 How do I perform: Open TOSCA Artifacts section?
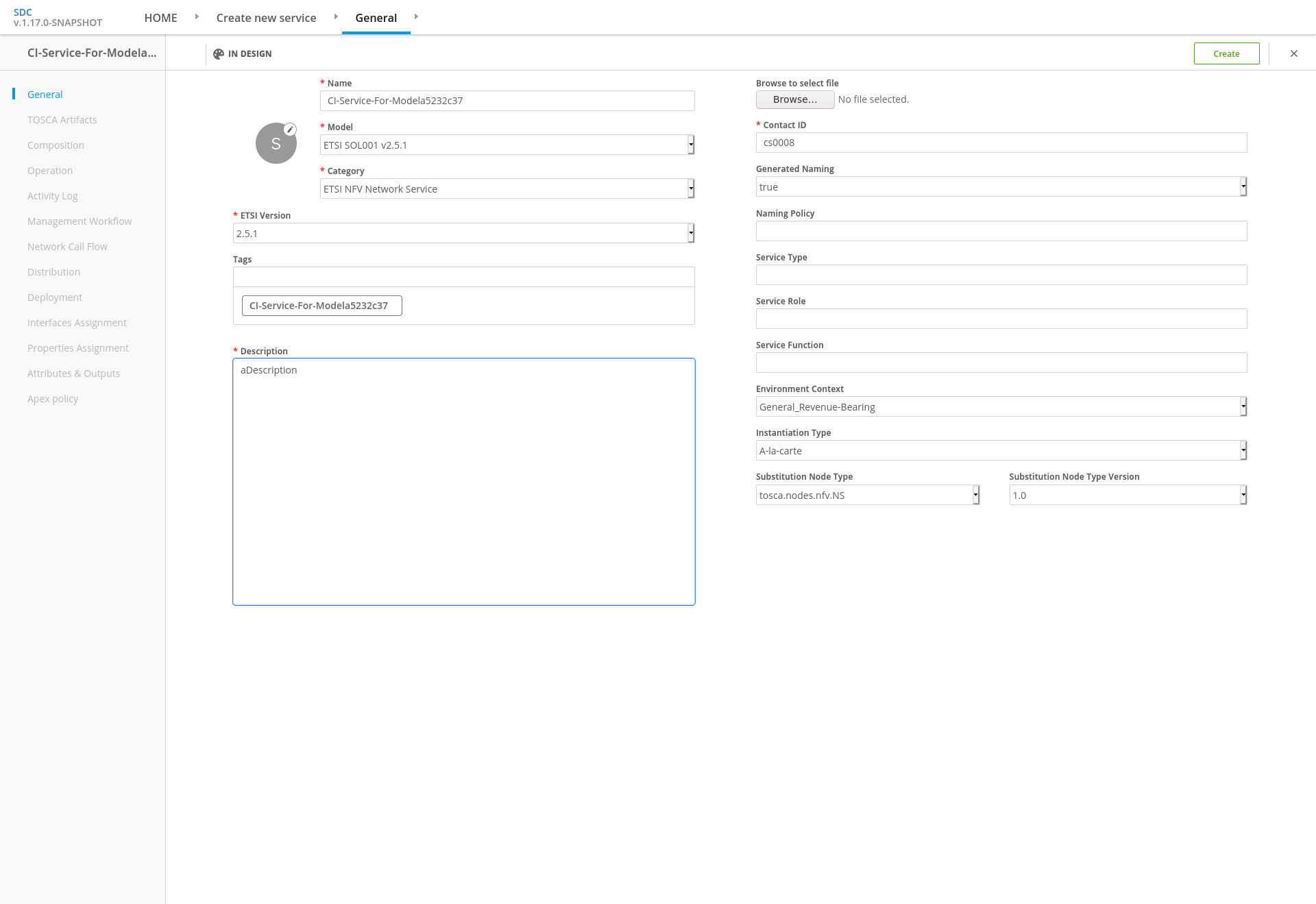tap(62, 120)
